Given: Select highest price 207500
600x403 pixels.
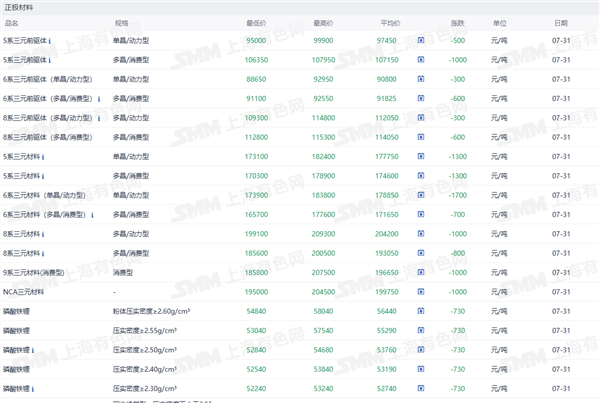Looking at the screenshot, I should pyautogui.click(x=323, y=272).
